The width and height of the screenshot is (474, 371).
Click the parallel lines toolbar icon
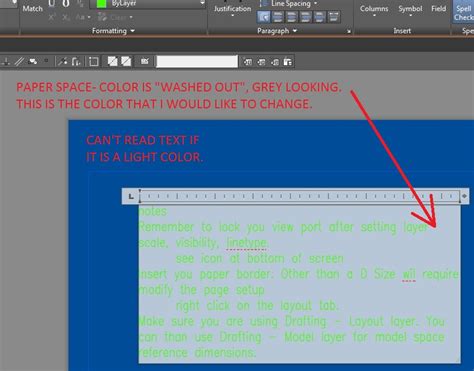tap(19, 61)
